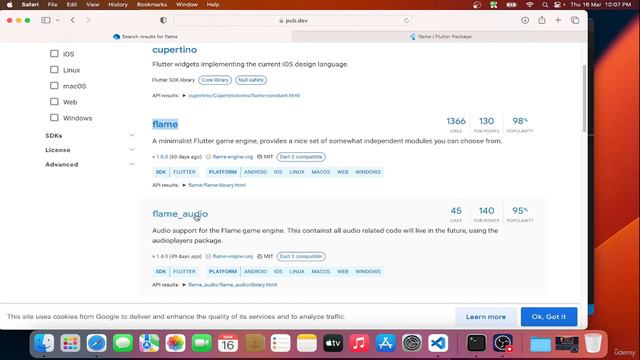Image resolution: width=640 pixels, height=360 pixels.
Task: Open Apple TV from the Dock
Action: pos(333,343)
